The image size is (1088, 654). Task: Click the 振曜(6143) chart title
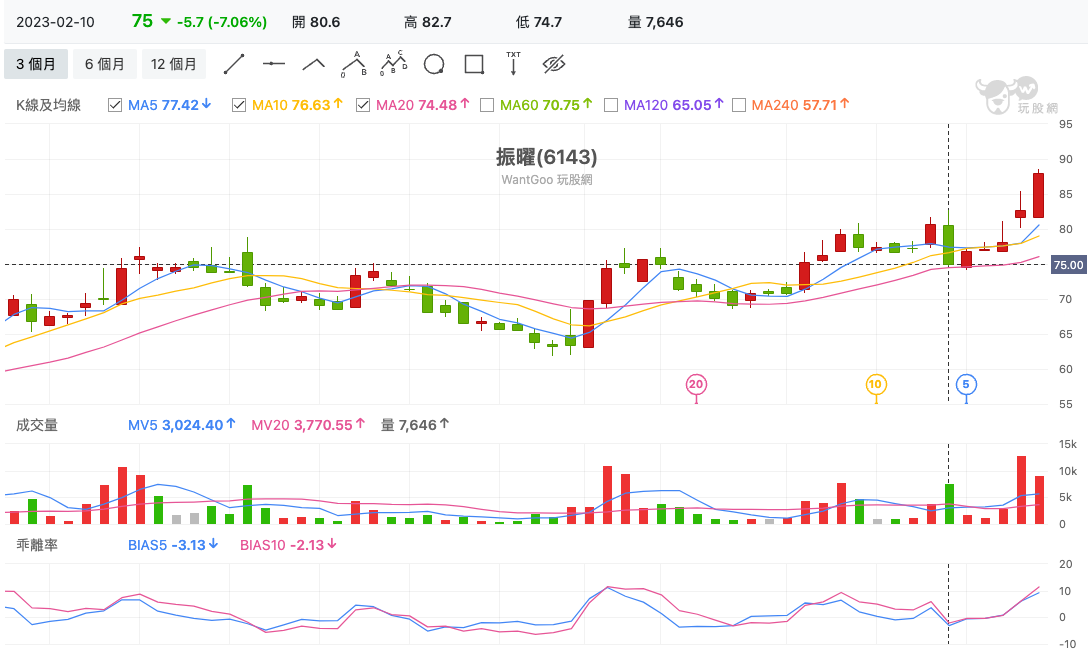pyautogui.click(x=547, y=157)
